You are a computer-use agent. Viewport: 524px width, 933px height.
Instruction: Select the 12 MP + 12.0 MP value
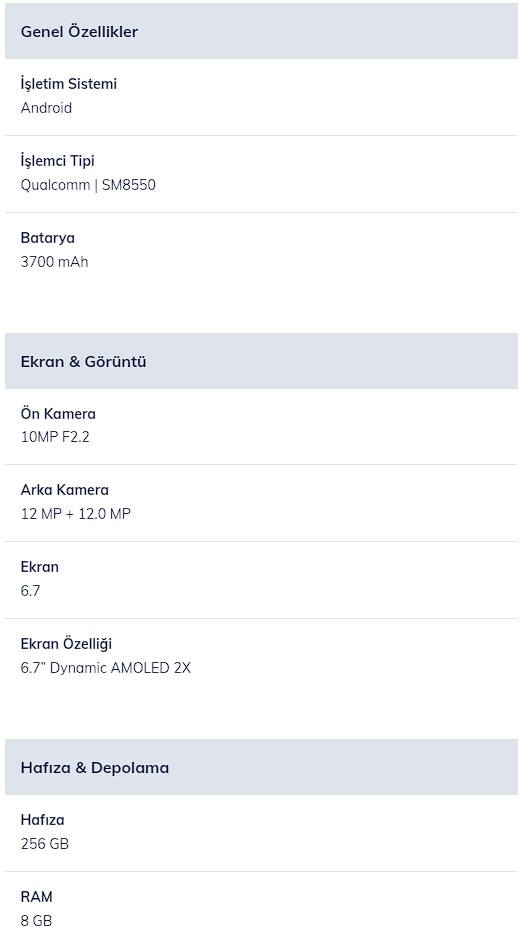(x=76, y=514)
